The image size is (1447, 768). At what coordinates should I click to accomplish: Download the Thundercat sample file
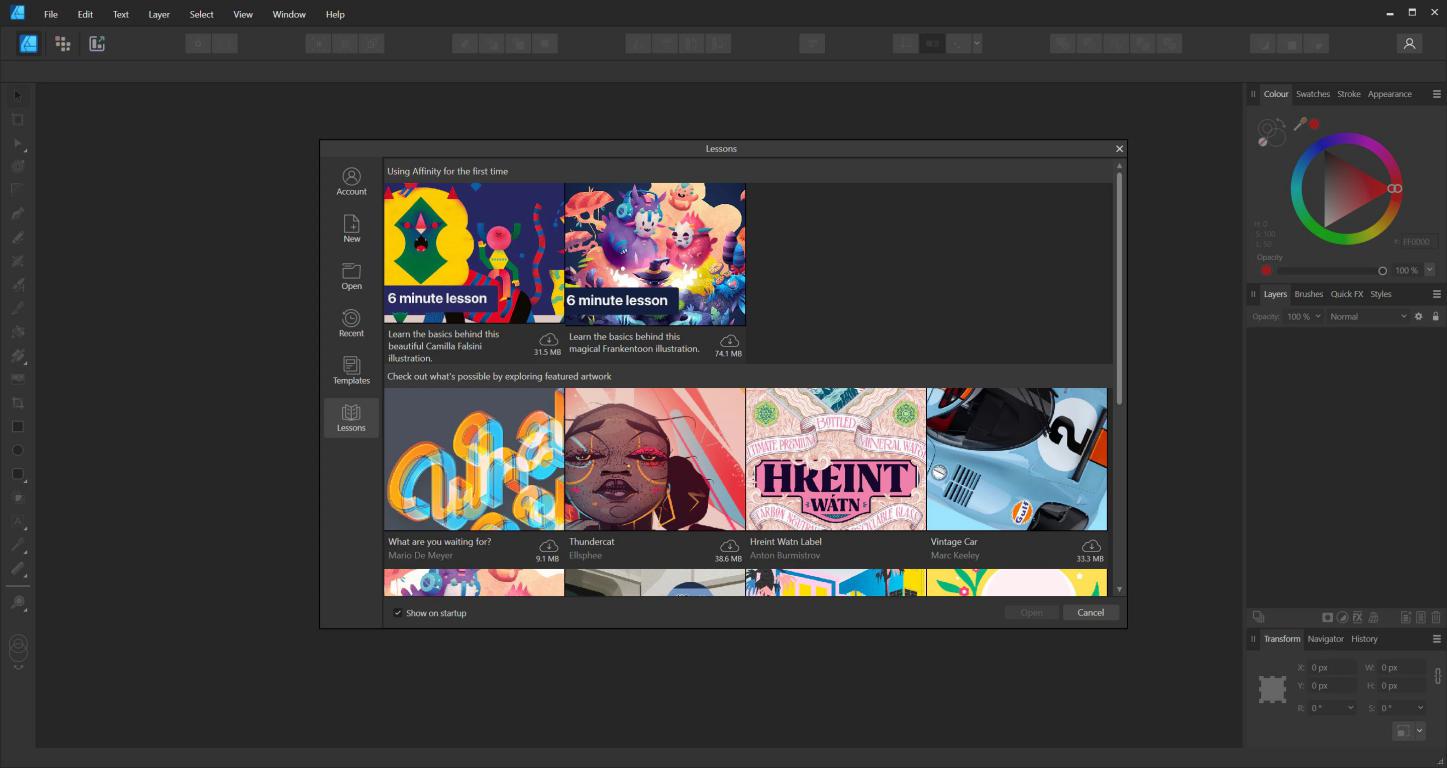[729, 546]
